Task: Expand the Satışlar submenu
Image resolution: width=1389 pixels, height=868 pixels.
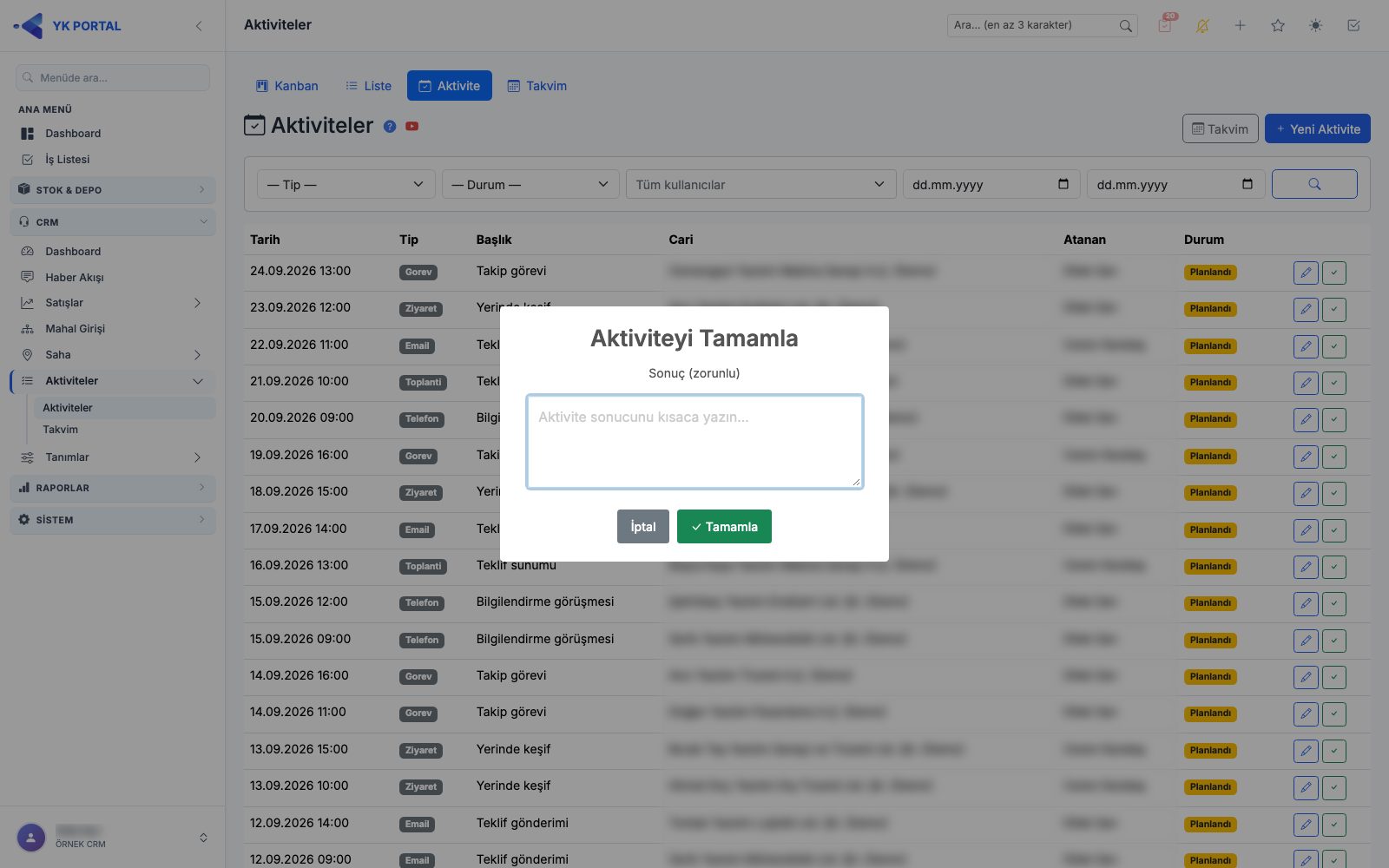Action: (x=113, y=303)
